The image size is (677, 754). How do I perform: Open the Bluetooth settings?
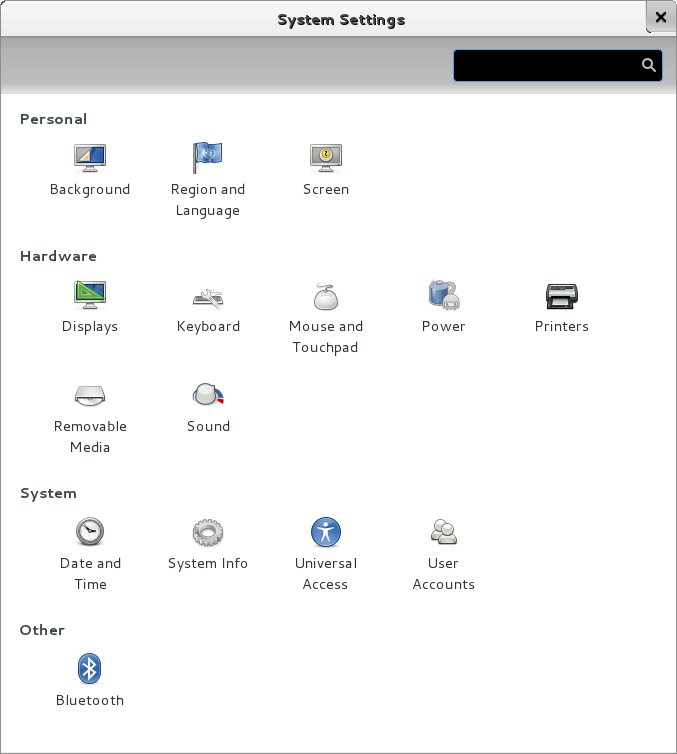90,669
